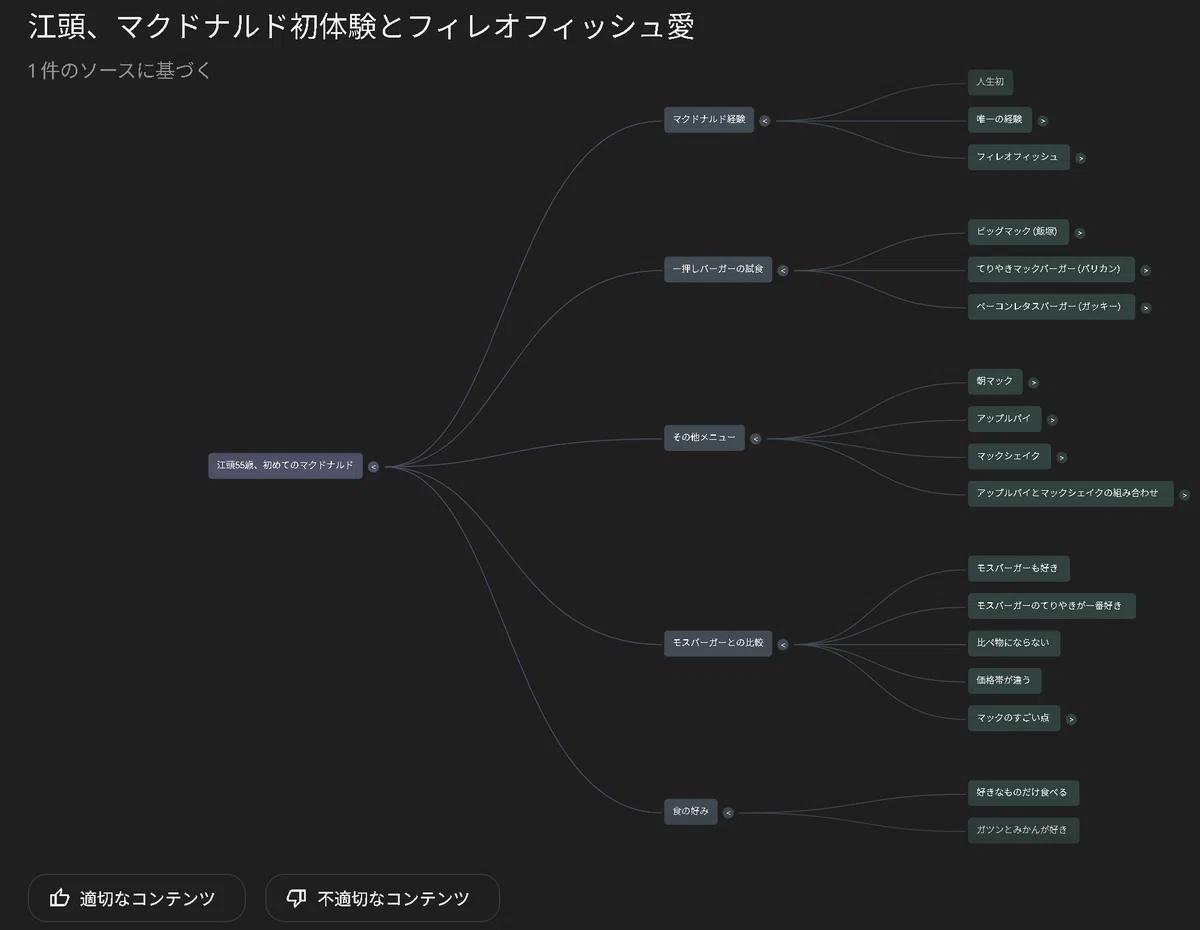1200x930 pixels.
Task: Expand アップルパイとマックシェイクの組み合わせ node arrow
Action: (1185, 494)
